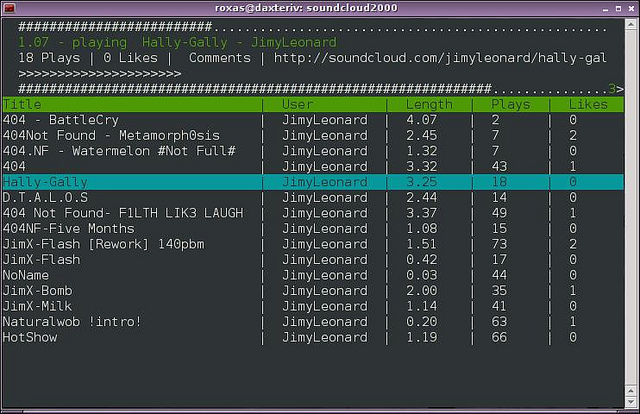Viewport: 640px width, 414px height.
Task: Choose the D.T.A.L.O.S track
Action: 46,198
